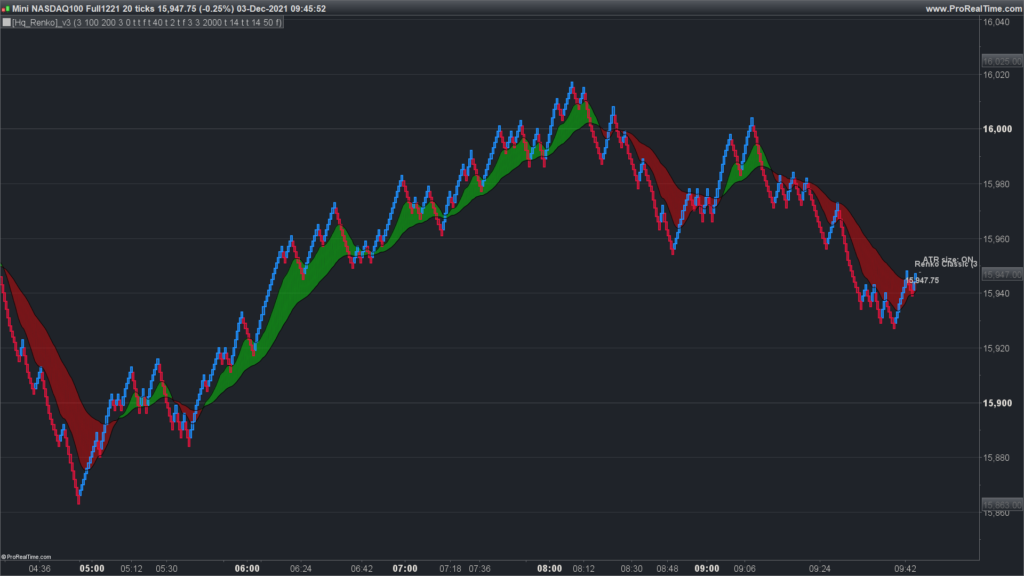The width and height of the screenshot is (1024, 576).
Task: Click the 07:36 time axis label
Action: pos(479,569)
